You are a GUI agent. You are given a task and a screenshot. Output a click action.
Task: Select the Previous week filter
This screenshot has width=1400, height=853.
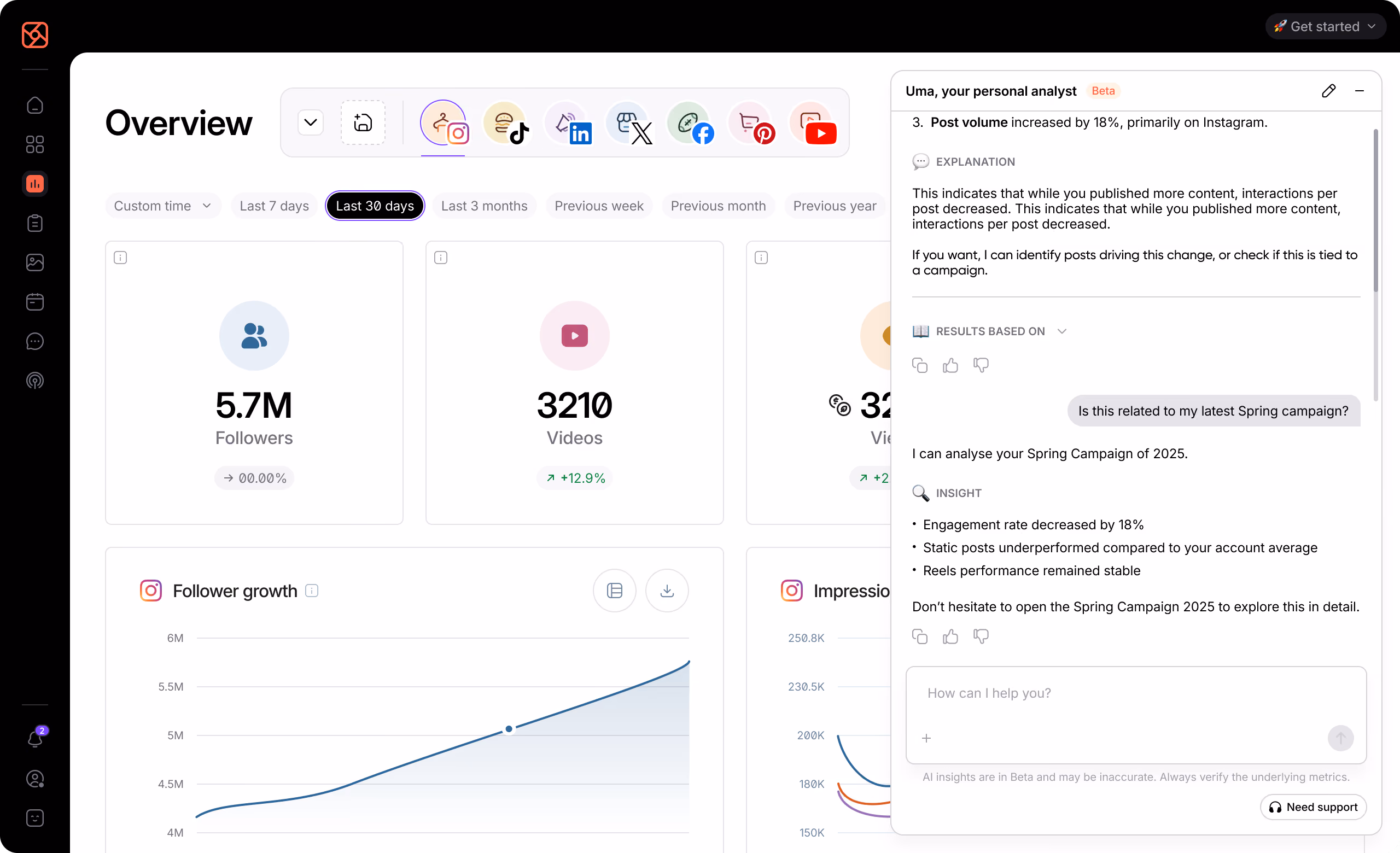point(599,206)
